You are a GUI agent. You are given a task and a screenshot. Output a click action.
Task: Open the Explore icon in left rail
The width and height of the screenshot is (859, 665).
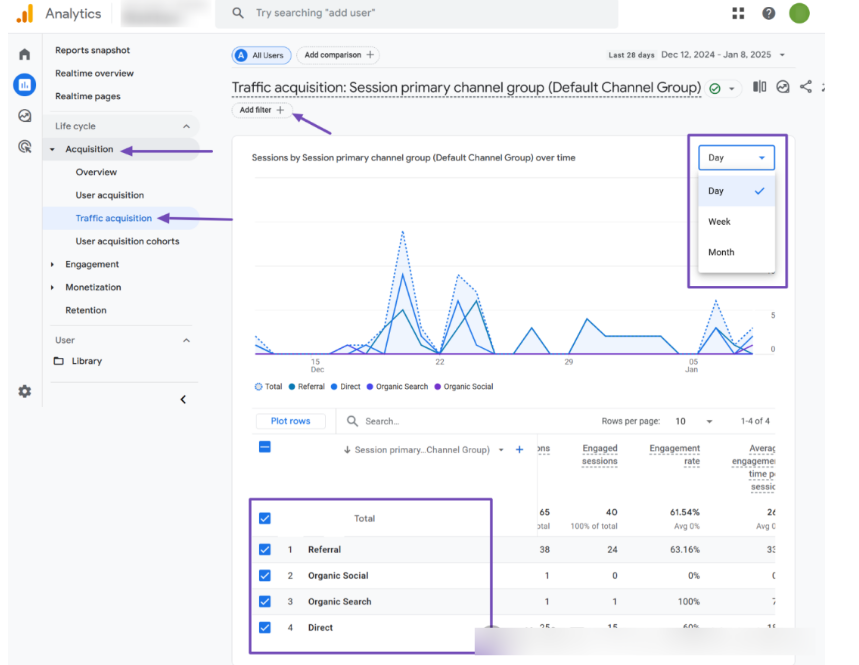[25, 116]
